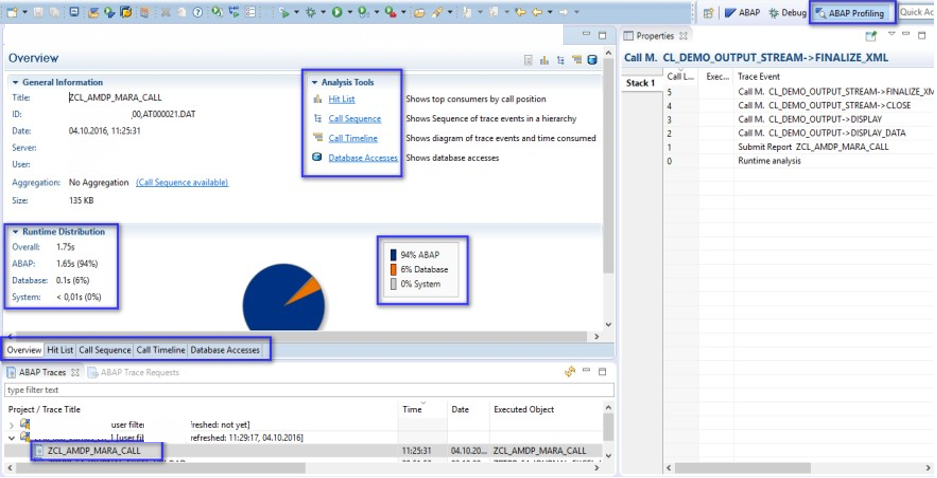Open the back navigation history dropdown
Image resolution: width=937 pixels, height=478 pixels.
[x=550, y=13]
